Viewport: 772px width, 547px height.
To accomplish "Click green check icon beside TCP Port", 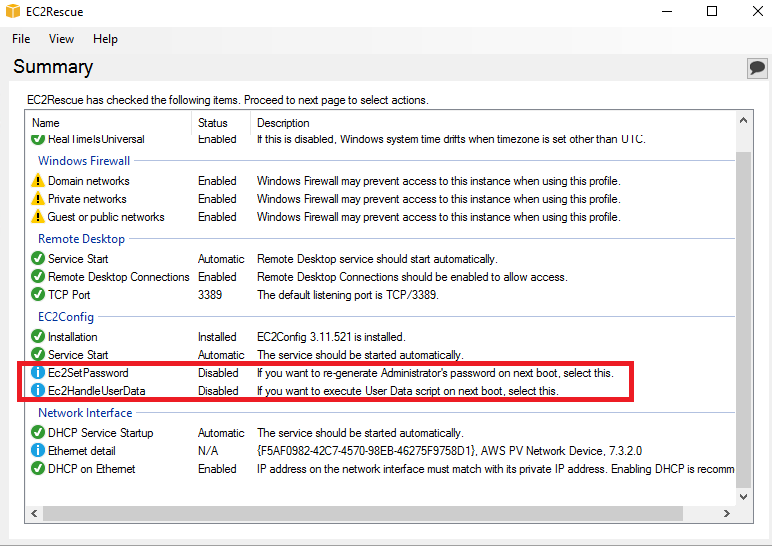I will (x=37, y=294).
